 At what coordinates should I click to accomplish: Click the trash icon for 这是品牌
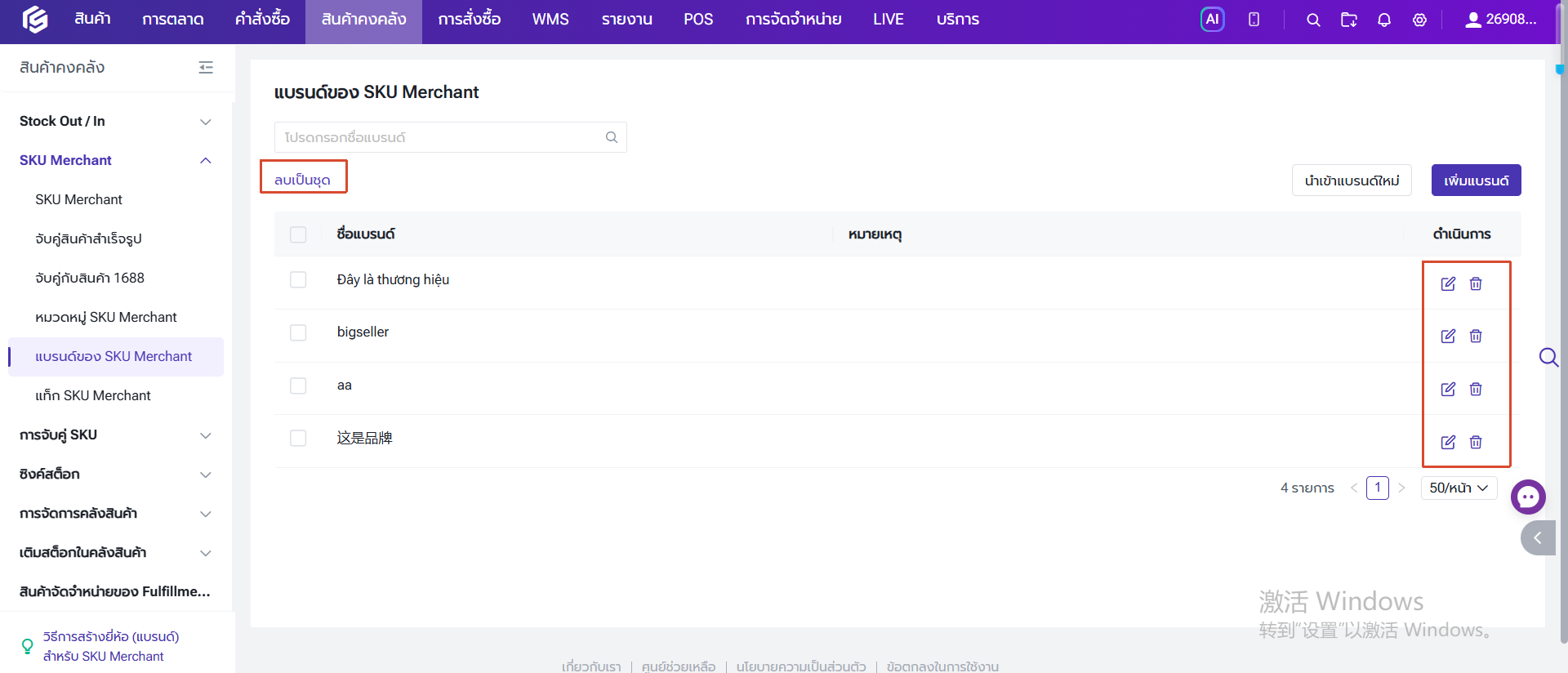[x=1476, y=442]
